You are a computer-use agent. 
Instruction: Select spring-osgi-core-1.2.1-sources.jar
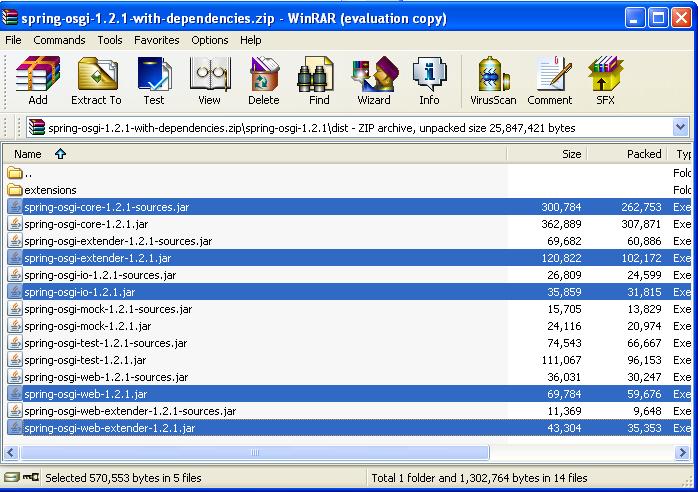click(349, 207)
